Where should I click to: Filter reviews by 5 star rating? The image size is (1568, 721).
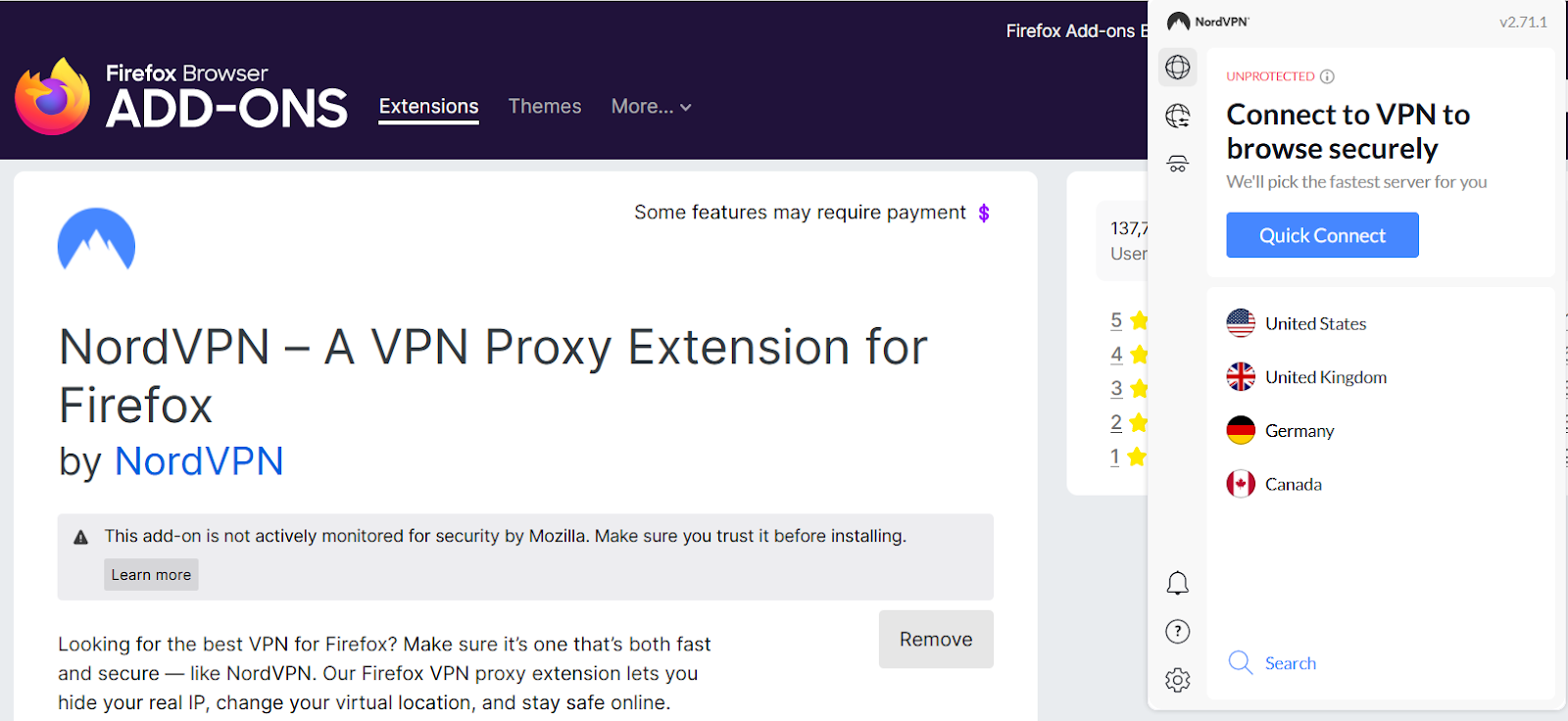point(1129,320)
